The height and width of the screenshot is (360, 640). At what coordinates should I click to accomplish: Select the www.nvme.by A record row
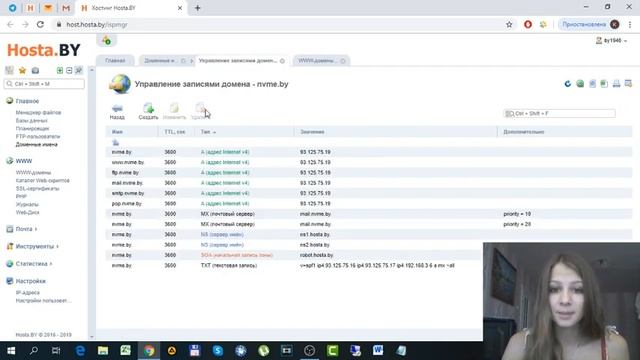point(369,162)
